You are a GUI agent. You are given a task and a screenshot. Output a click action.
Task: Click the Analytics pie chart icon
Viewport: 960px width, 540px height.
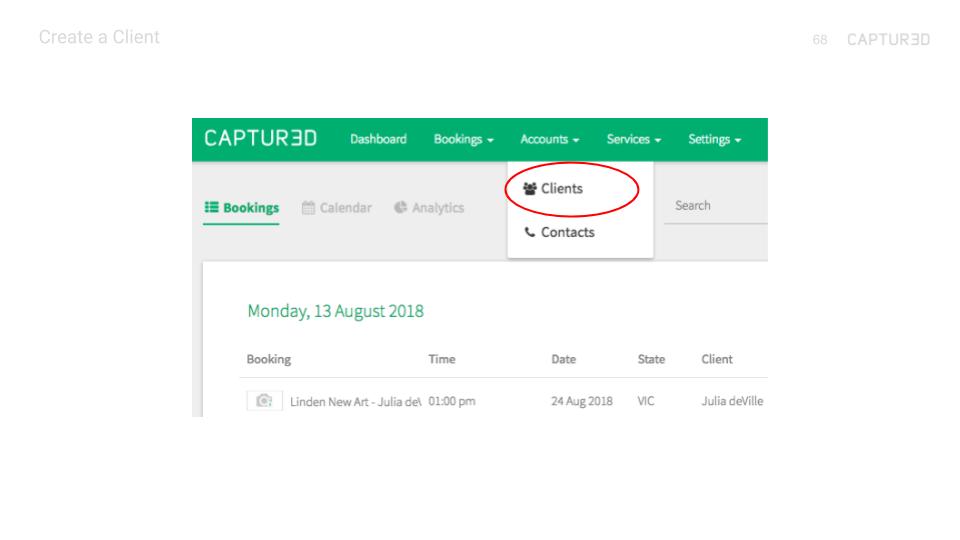[400, 207]
